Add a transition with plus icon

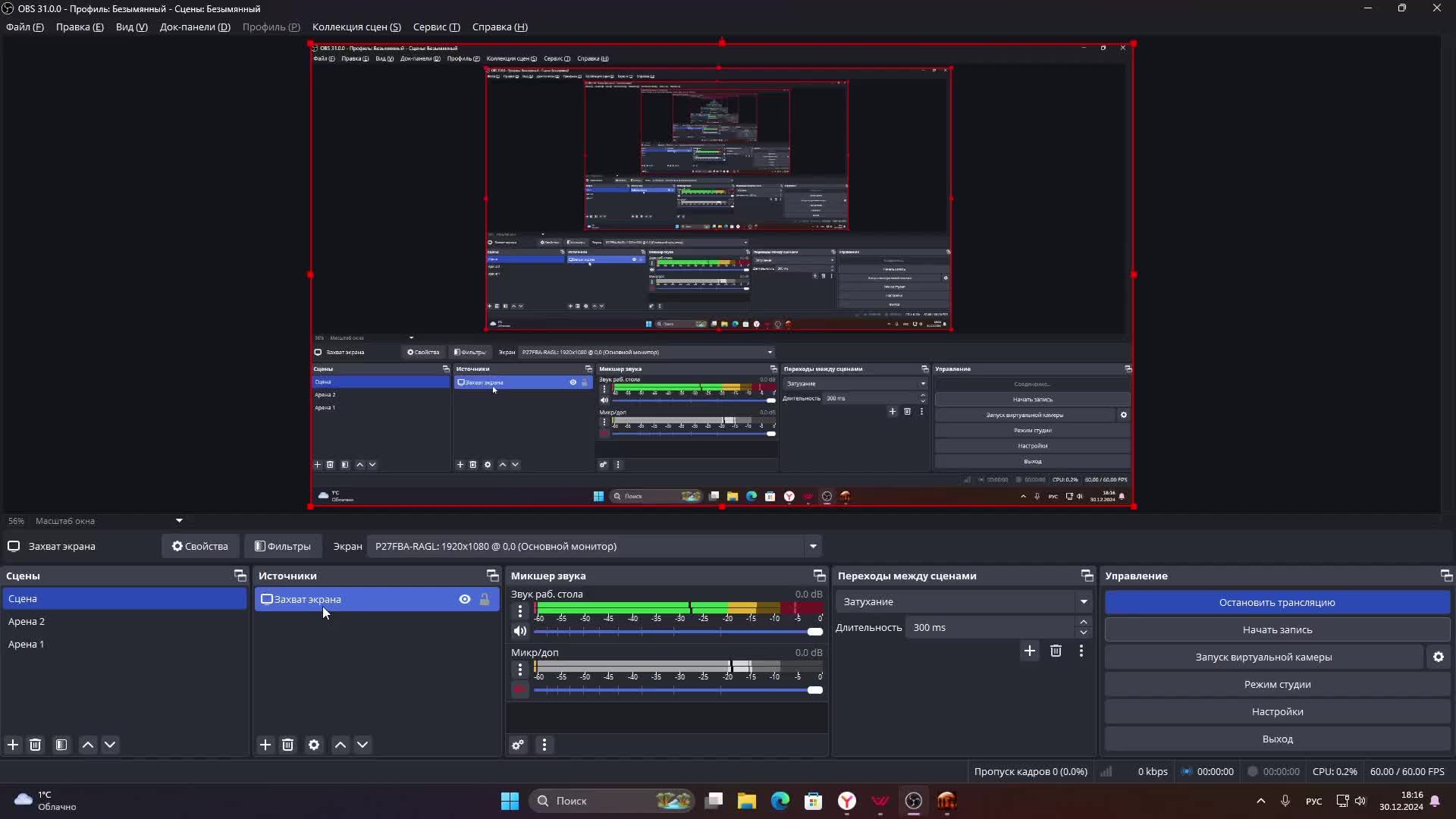point(1030,651)
